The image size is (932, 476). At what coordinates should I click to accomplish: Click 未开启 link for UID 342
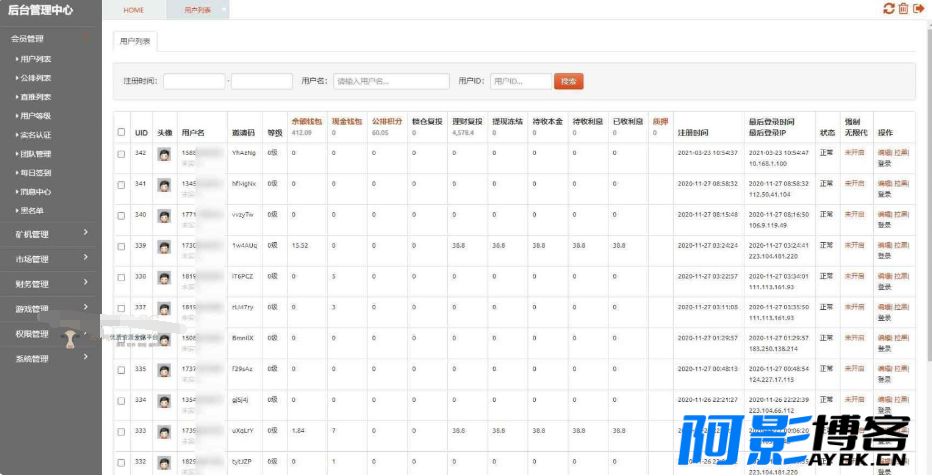pyautogui.click(x=854, y=152)
